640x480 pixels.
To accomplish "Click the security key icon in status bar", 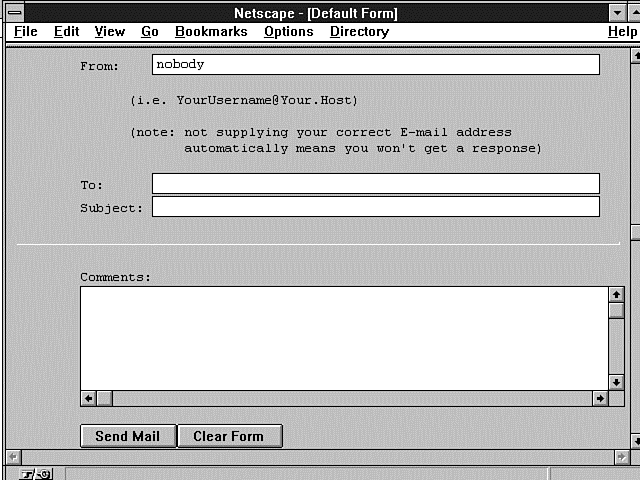I will click(28, 473).
